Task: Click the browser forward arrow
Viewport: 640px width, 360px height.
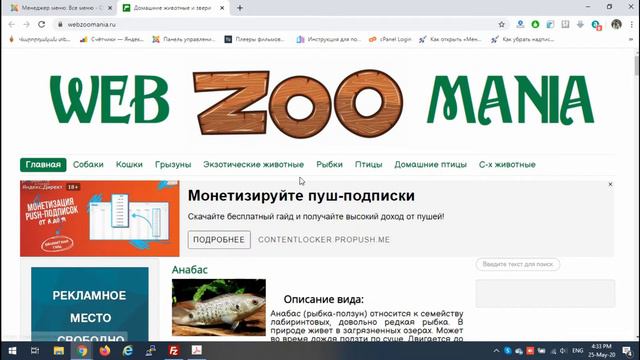Action: 27,24
